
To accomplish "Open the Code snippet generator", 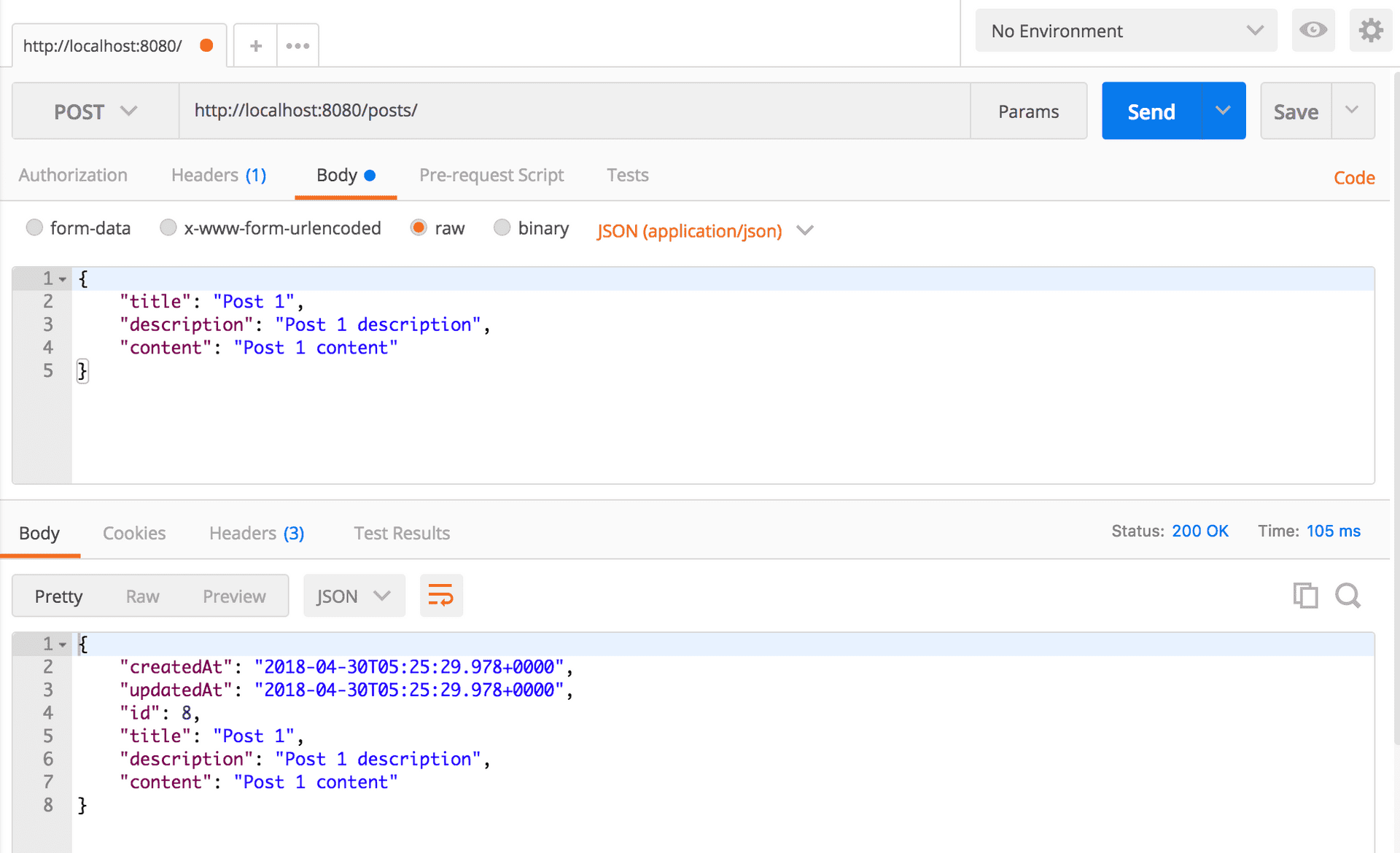I will 1353,177.
